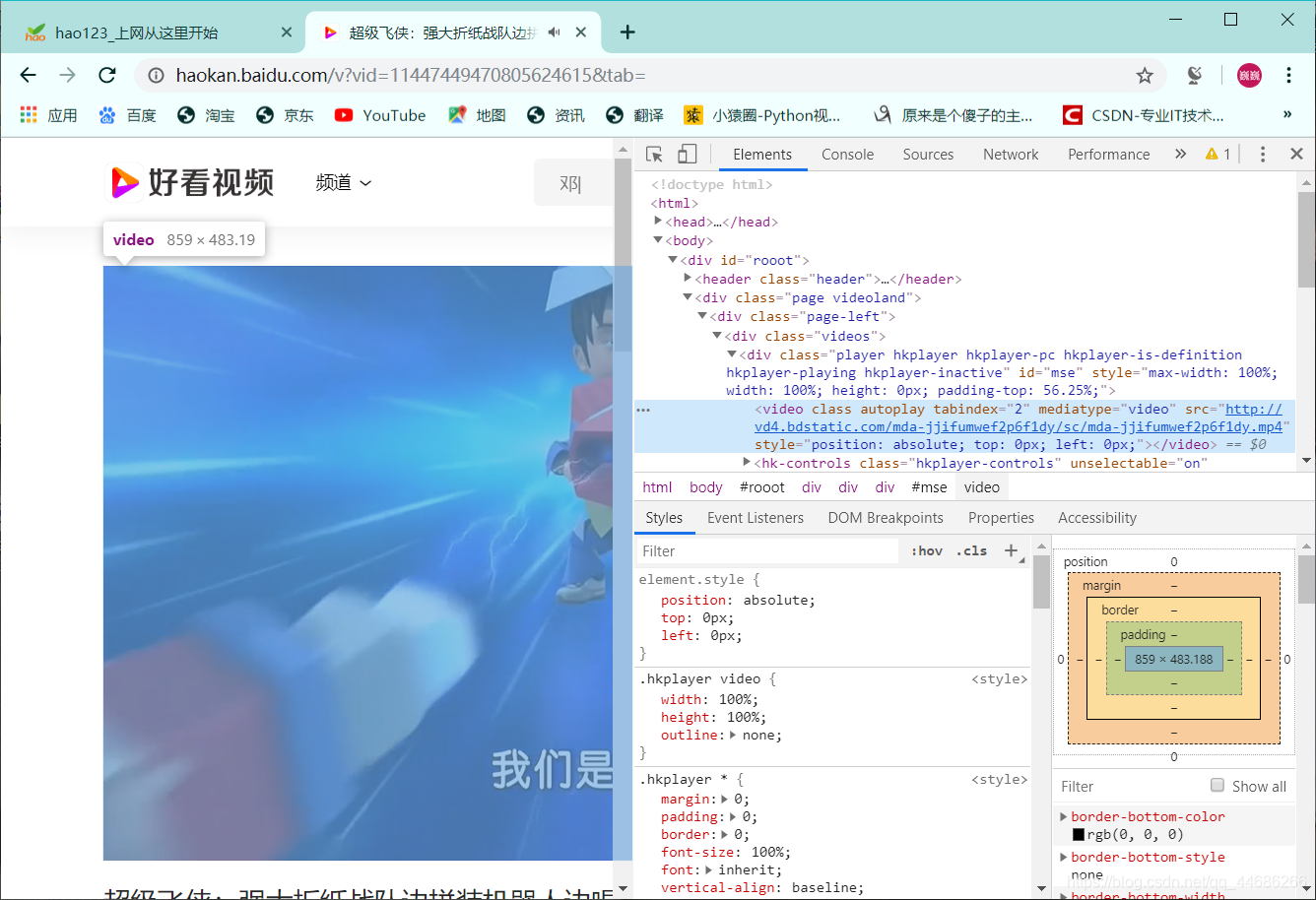This screenshot has width=1316, height=900.
Task: Open the Event Listeners tab
Action: click(756, 518)
